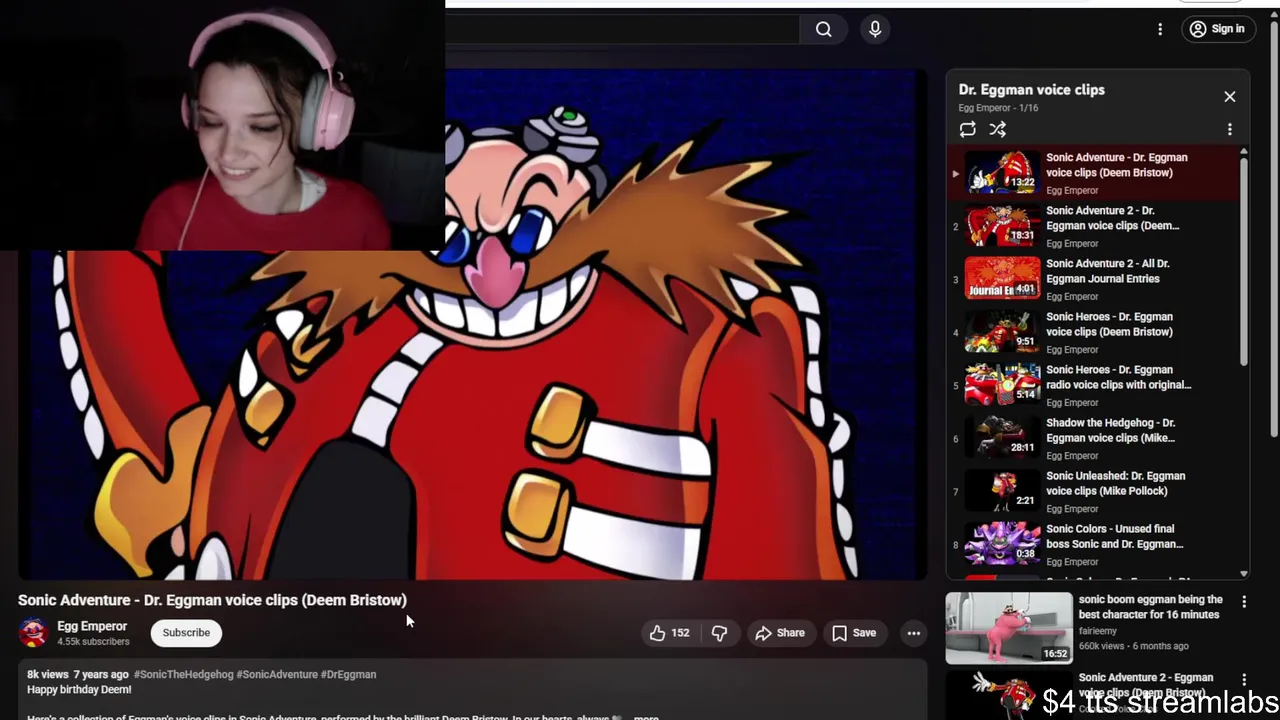
Task: Select Sonic Unleashed Mike Pollock playlist item
Action: point(1093,491)
